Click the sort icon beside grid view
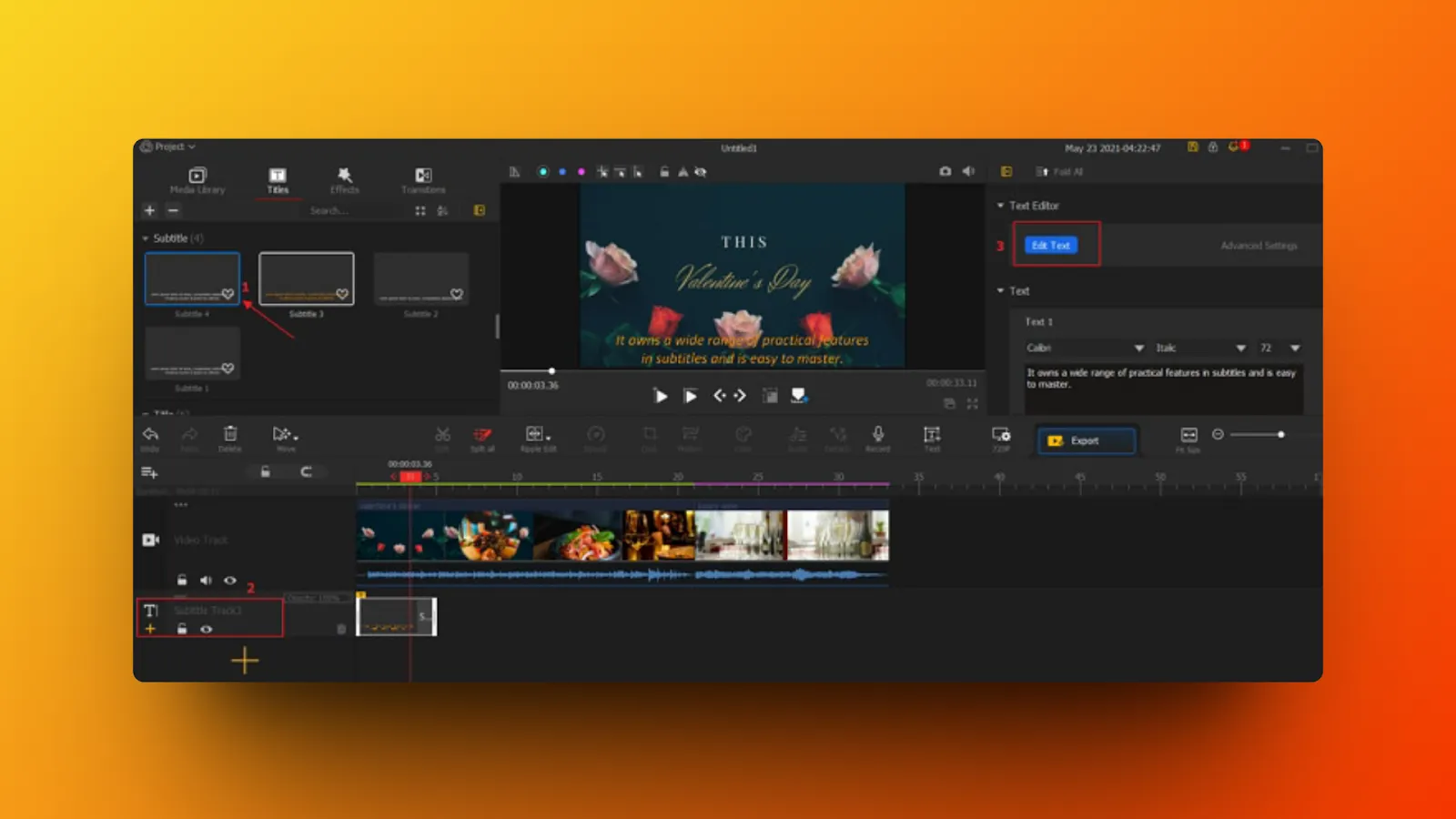 tap(442, 210)
